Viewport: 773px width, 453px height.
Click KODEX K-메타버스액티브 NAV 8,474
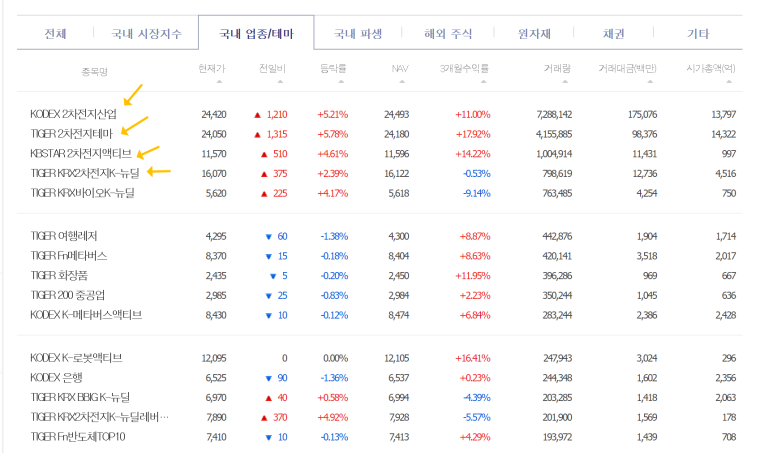click(398, 315)
